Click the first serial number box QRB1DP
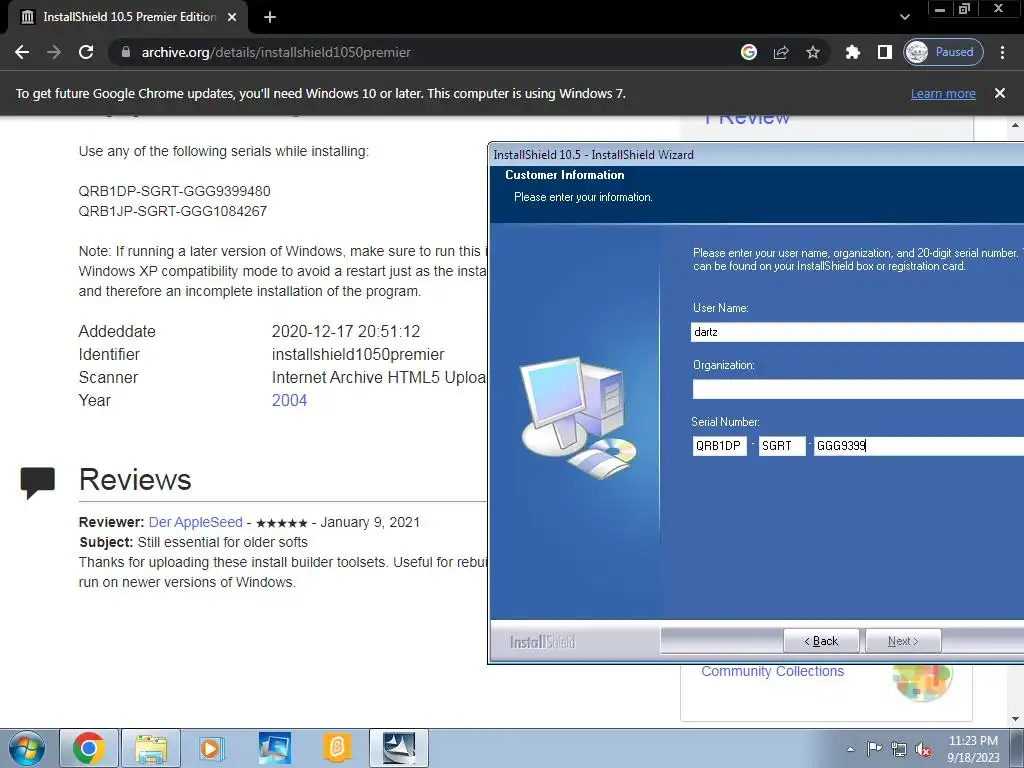This screenshot has height=768, width=1024. coord(719,446)
